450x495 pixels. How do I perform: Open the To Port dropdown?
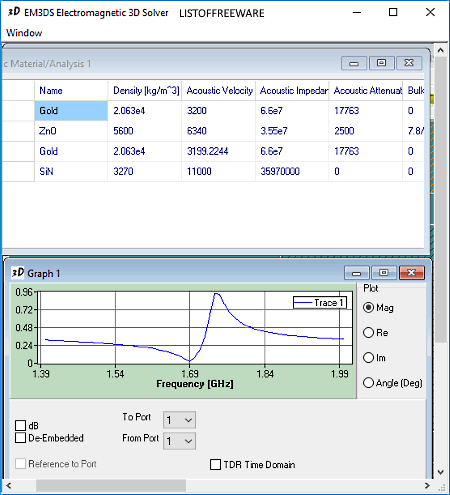pyautogui.click(x=179, y=420)
